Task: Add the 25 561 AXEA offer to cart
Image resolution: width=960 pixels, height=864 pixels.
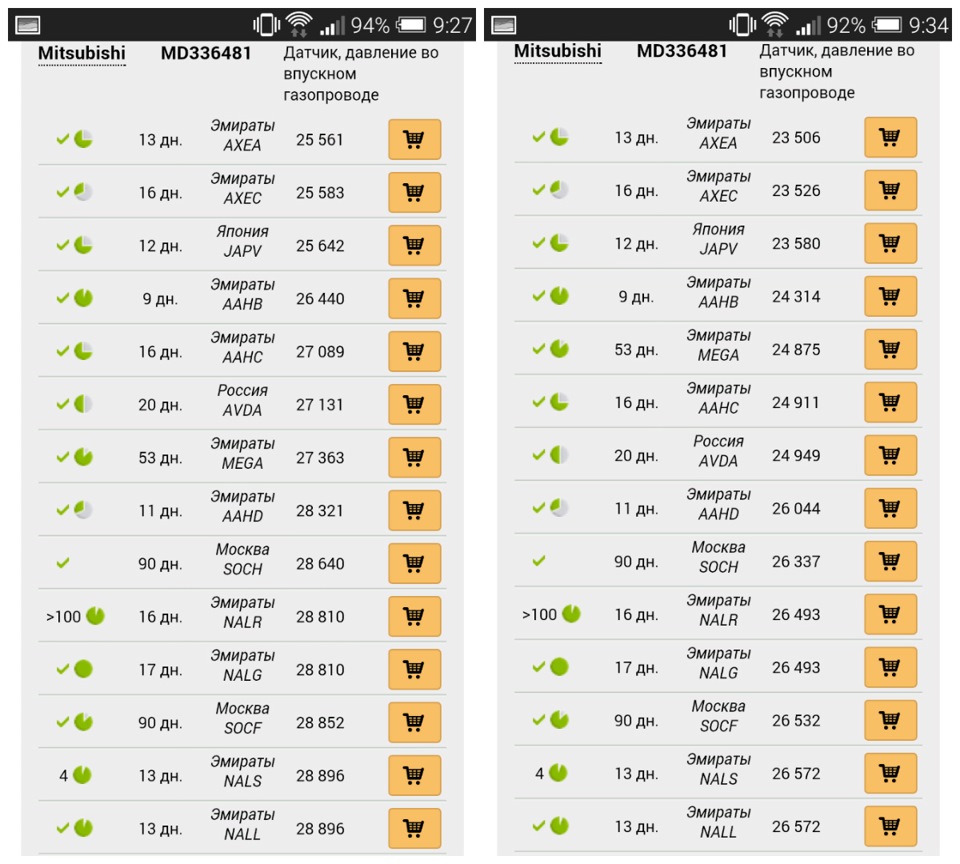Action: click(x=414, y=140)
